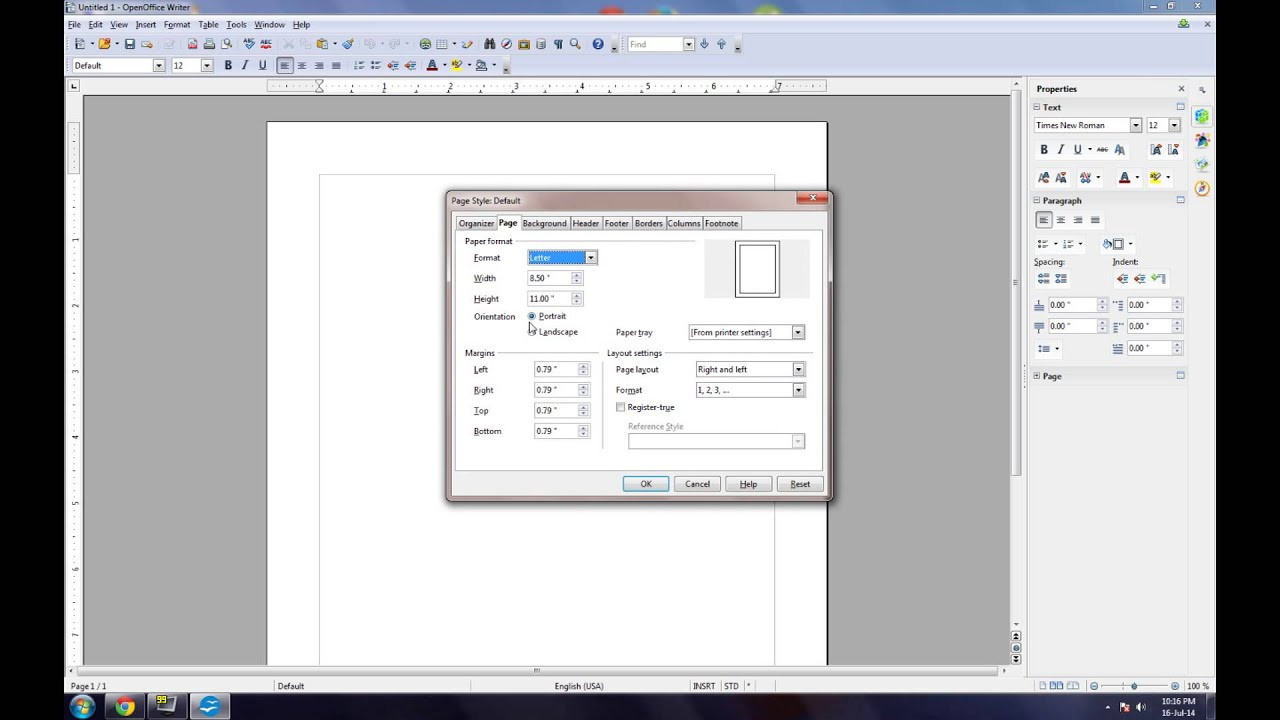The width and height of the screenshot is (1280, 720).
Task: Open the Format menu in menu bar
Action: pos(177,24)
